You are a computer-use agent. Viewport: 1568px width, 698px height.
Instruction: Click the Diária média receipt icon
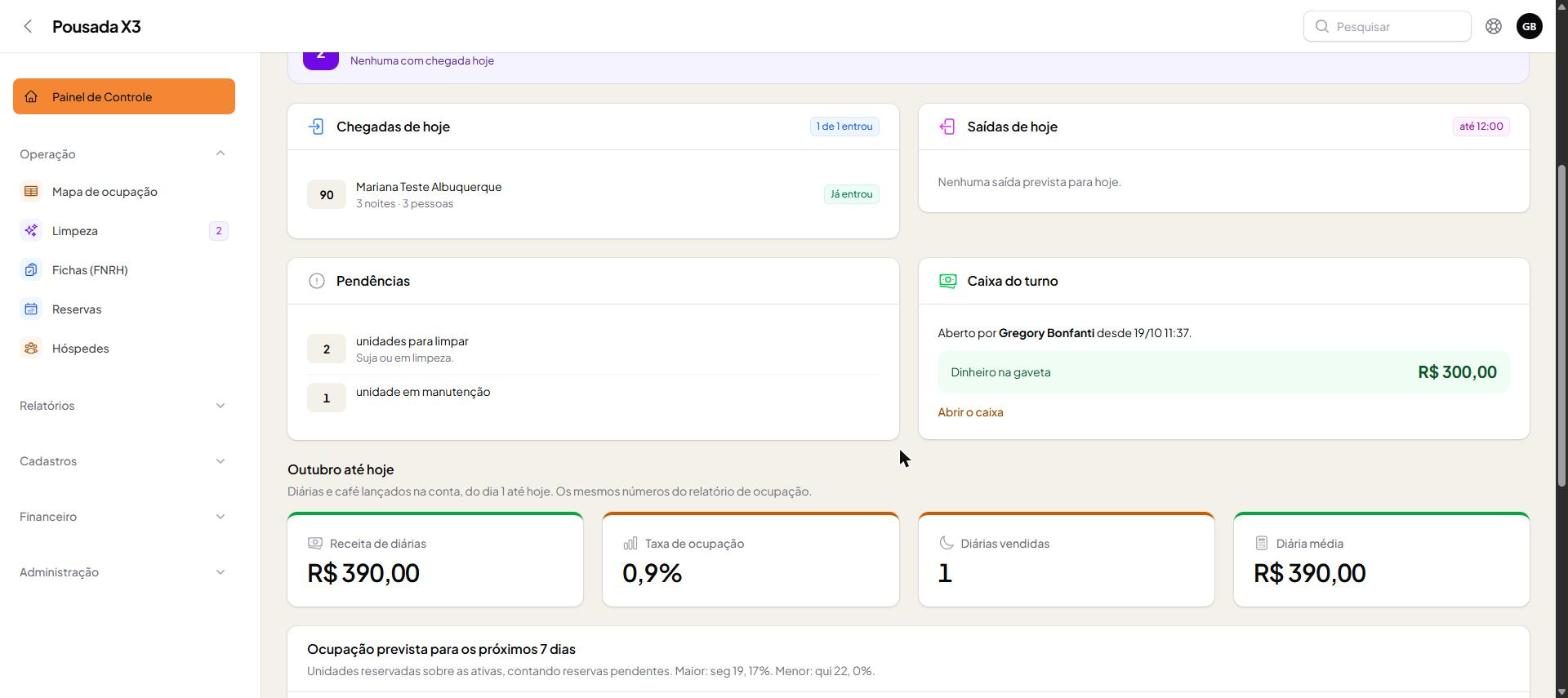(x=1261, y=543)
